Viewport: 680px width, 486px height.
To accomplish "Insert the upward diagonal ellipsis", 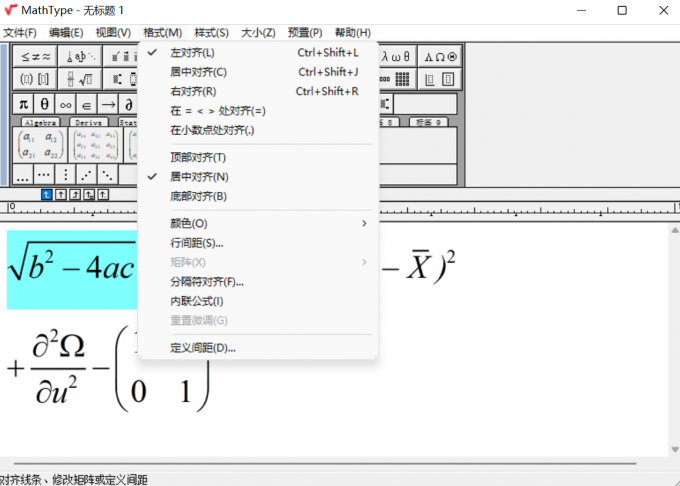I will [x=86, y=174].
